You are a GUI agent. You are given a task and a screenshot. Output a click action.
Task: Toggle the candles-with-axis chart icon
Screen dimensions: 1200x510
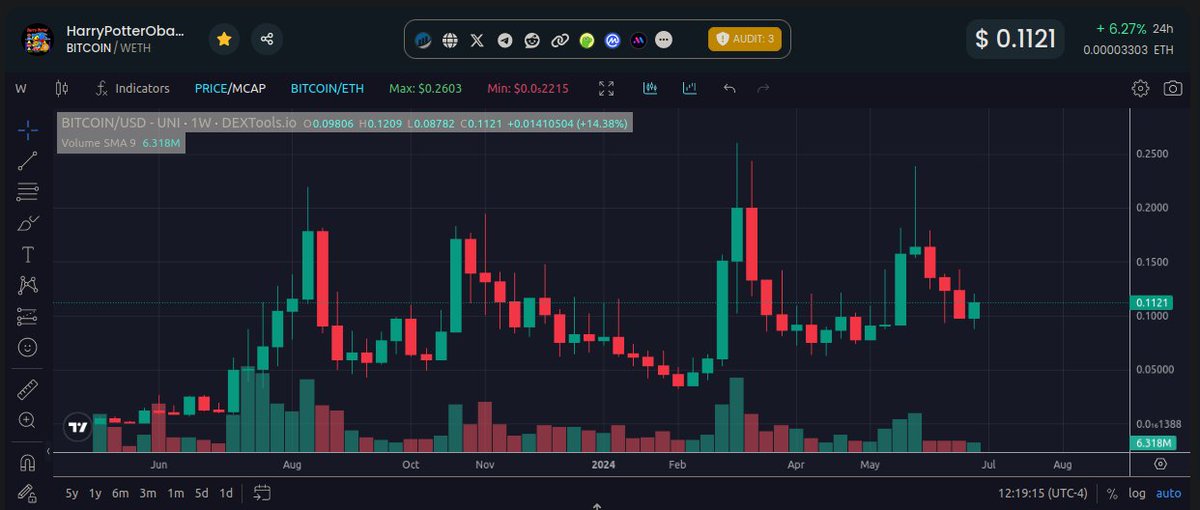click(x=650, y=89)
